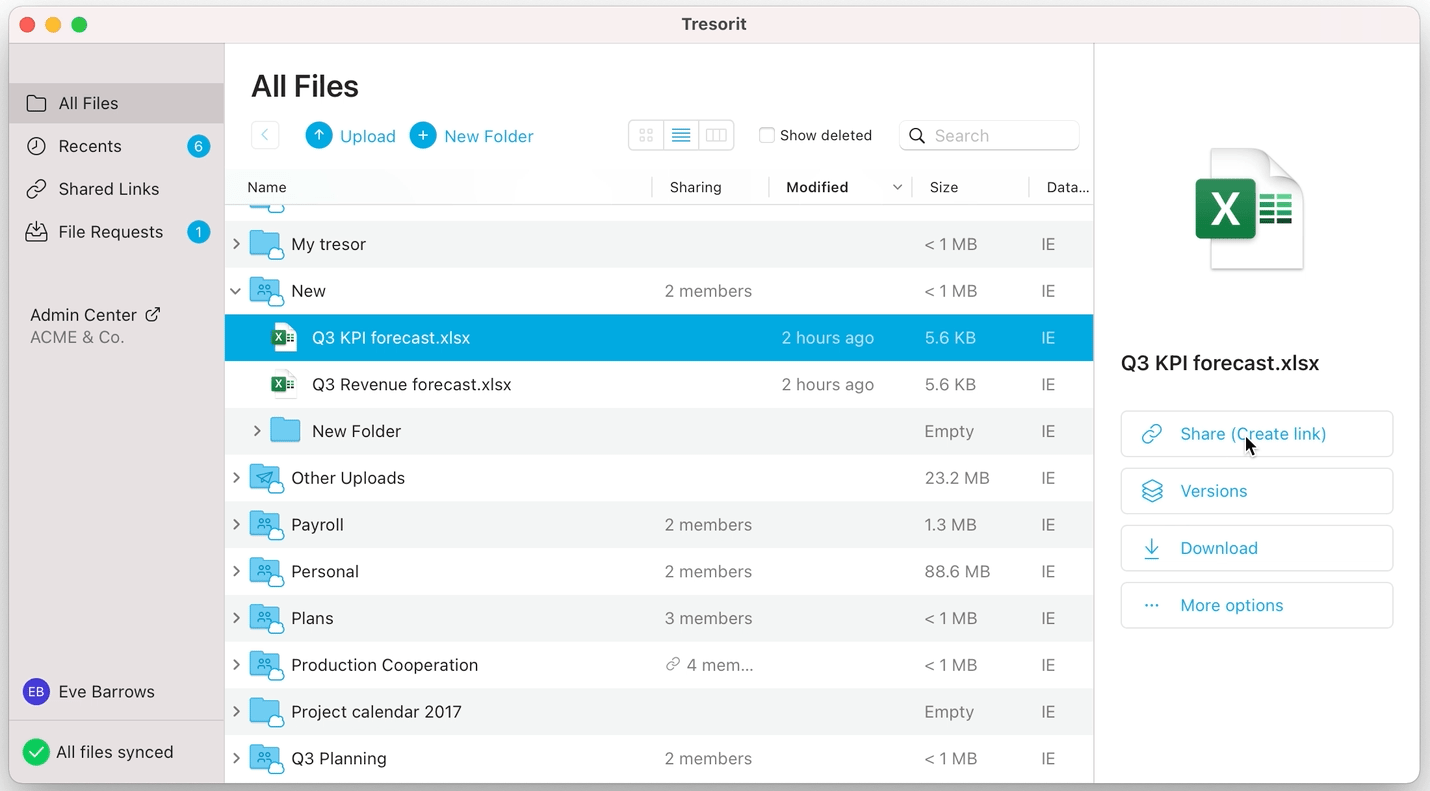The width and height of the screenshot is (1430, 791).
Task: Toggle Modified column sort arrow
Action: coord(897,187)
